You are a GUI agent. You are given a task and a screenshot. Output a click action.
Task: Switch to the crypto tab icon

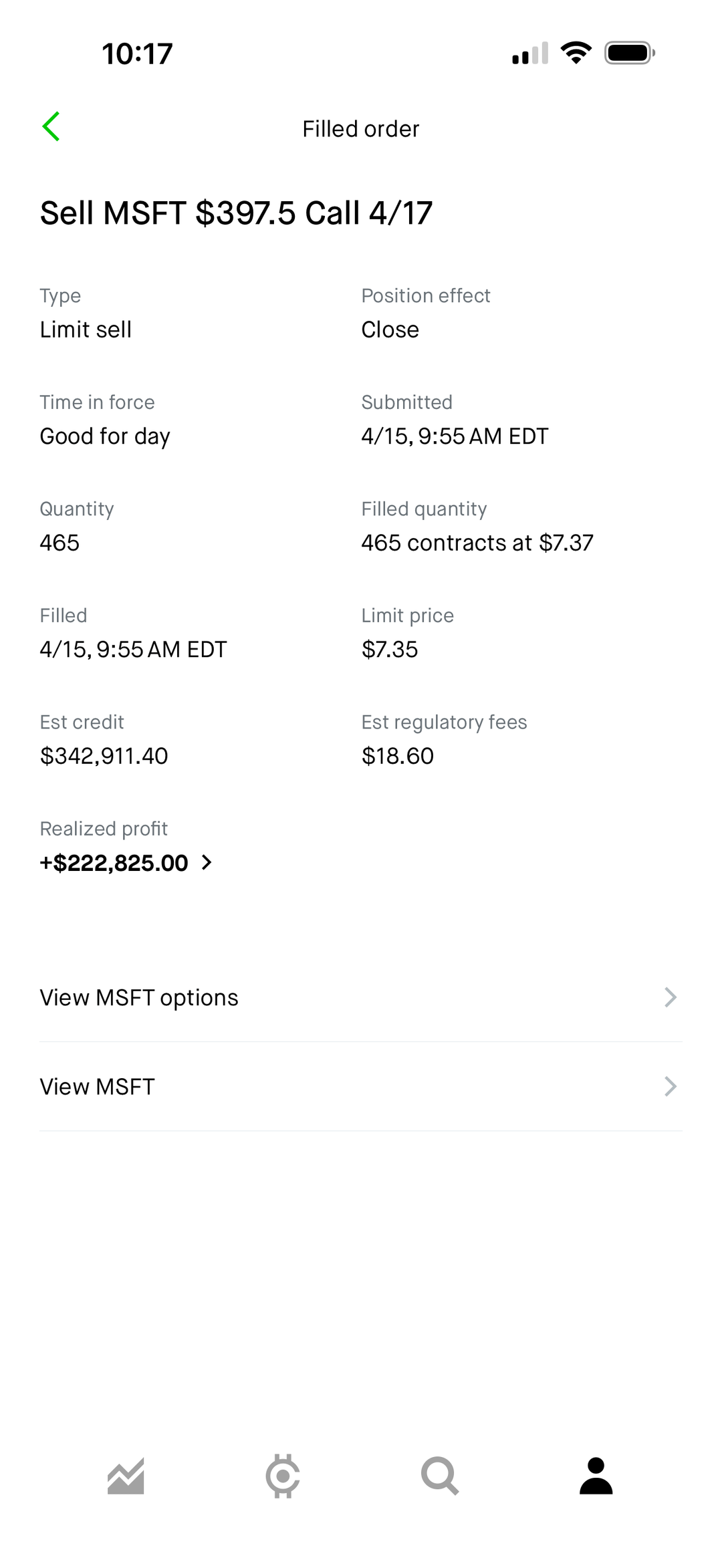coord(283,1476)
